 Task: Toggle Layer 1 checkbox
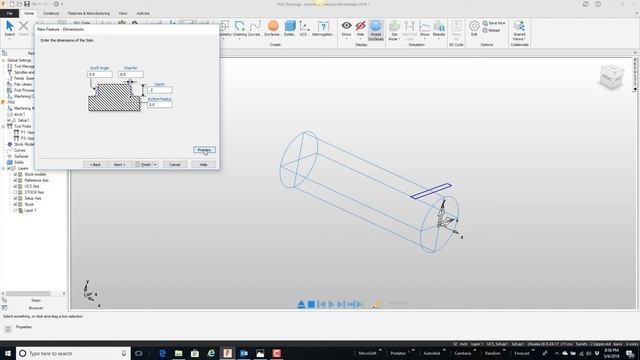click(x=15, y=210)
